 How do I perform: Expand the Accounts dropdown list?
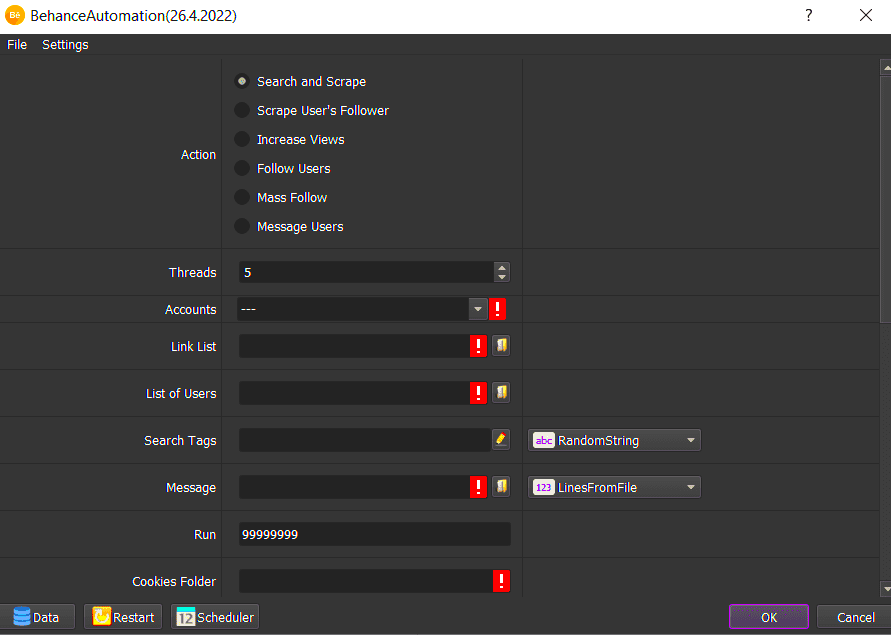tap(477, 309)
